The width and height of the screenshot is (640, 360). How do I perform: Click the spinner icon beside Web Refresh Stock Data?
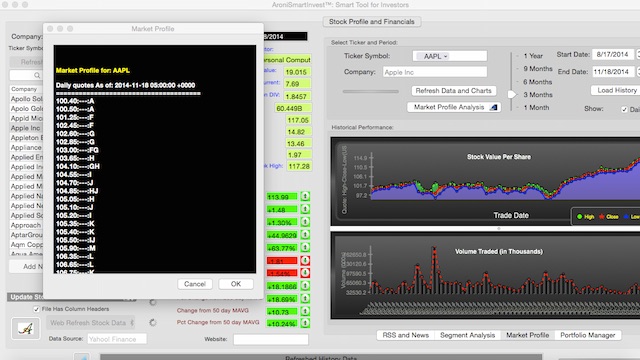click(x=153, y=322)
